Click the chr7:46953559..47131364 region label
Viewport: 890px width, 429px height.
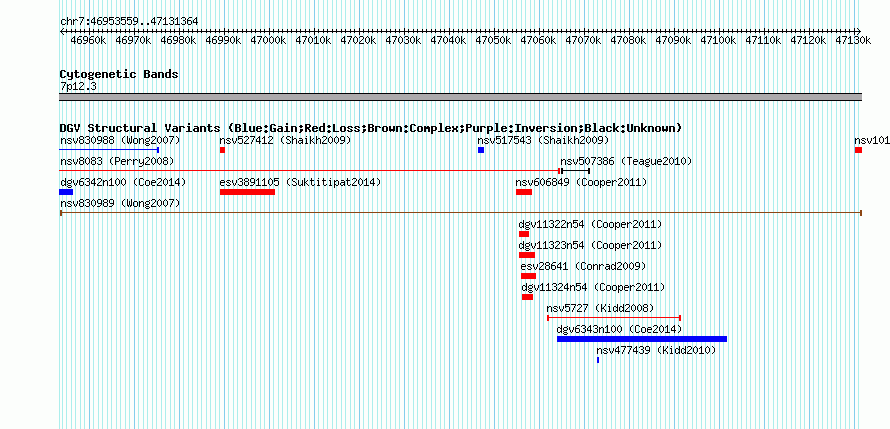(129, 22)
